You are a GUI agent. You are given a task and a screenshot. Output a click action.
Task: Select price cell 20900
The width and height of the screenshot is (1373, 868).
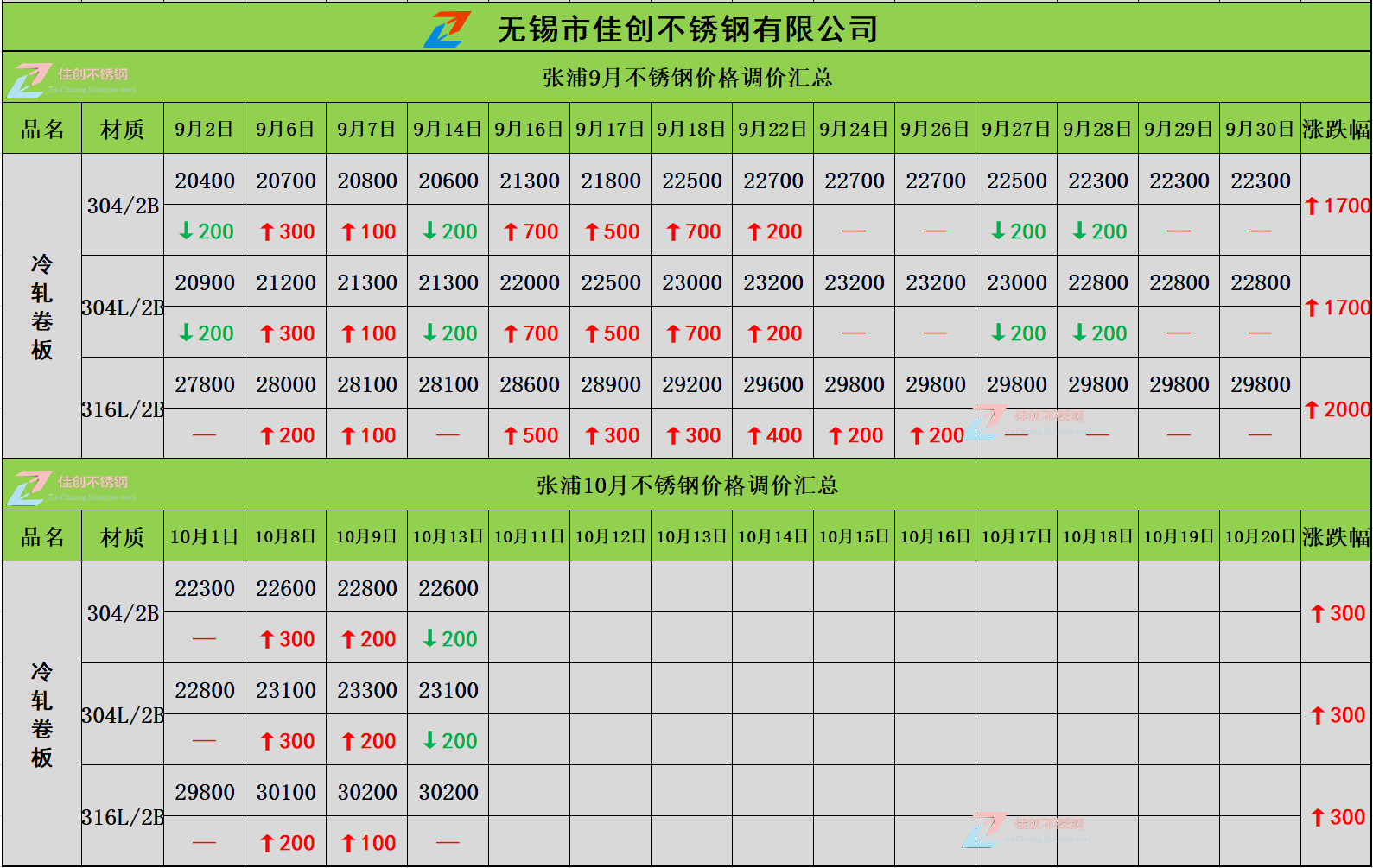pos(205,282)
